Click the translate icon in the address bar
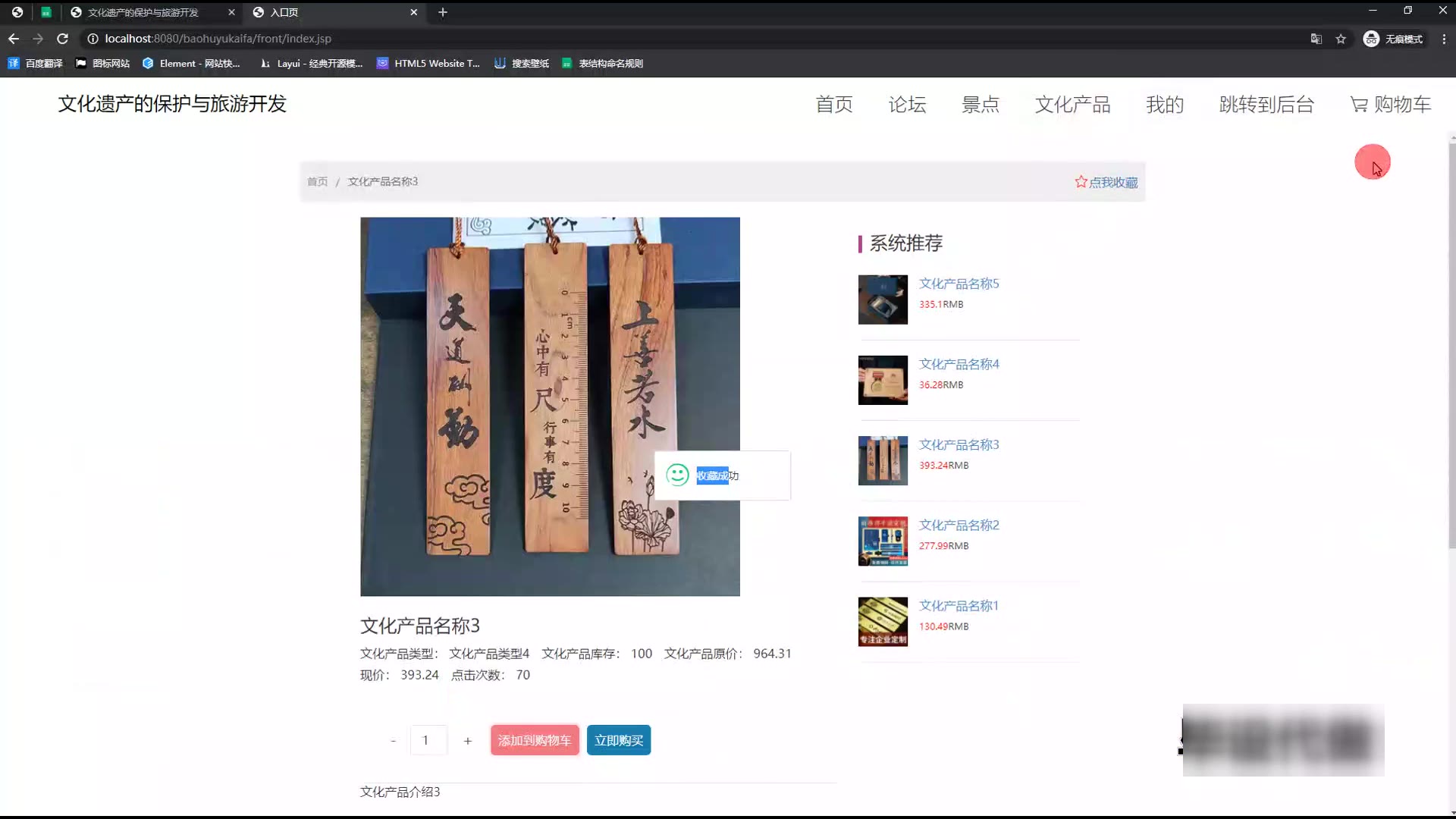Image resolution: width=1456 pixels, height=819 pixels. (x=1316, y=39)
